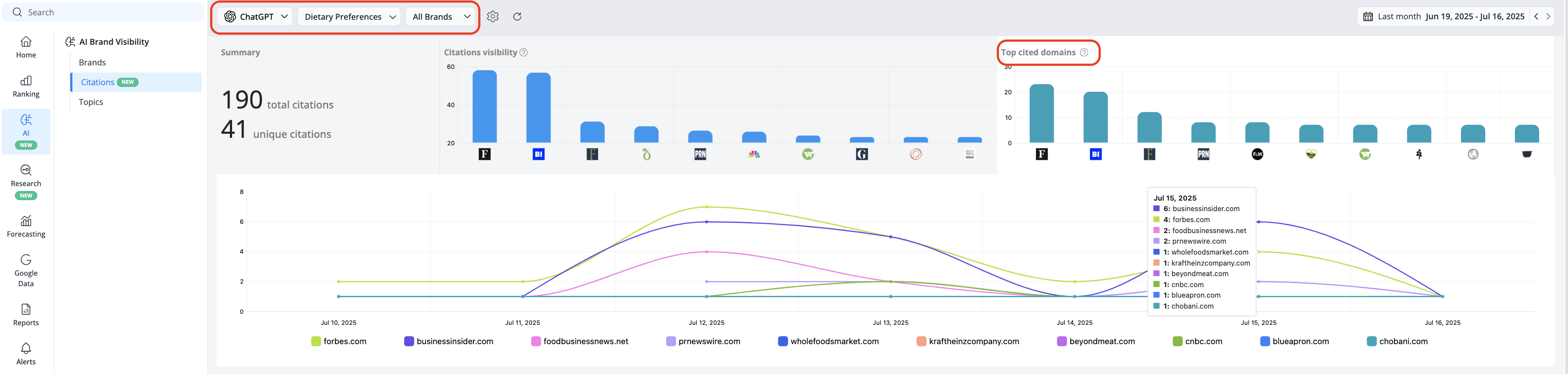Click Business Insider icon under Top cited domains
Image resolution: width=1568 pixels, height=374 pixels.
click(x=1095, y=154)
